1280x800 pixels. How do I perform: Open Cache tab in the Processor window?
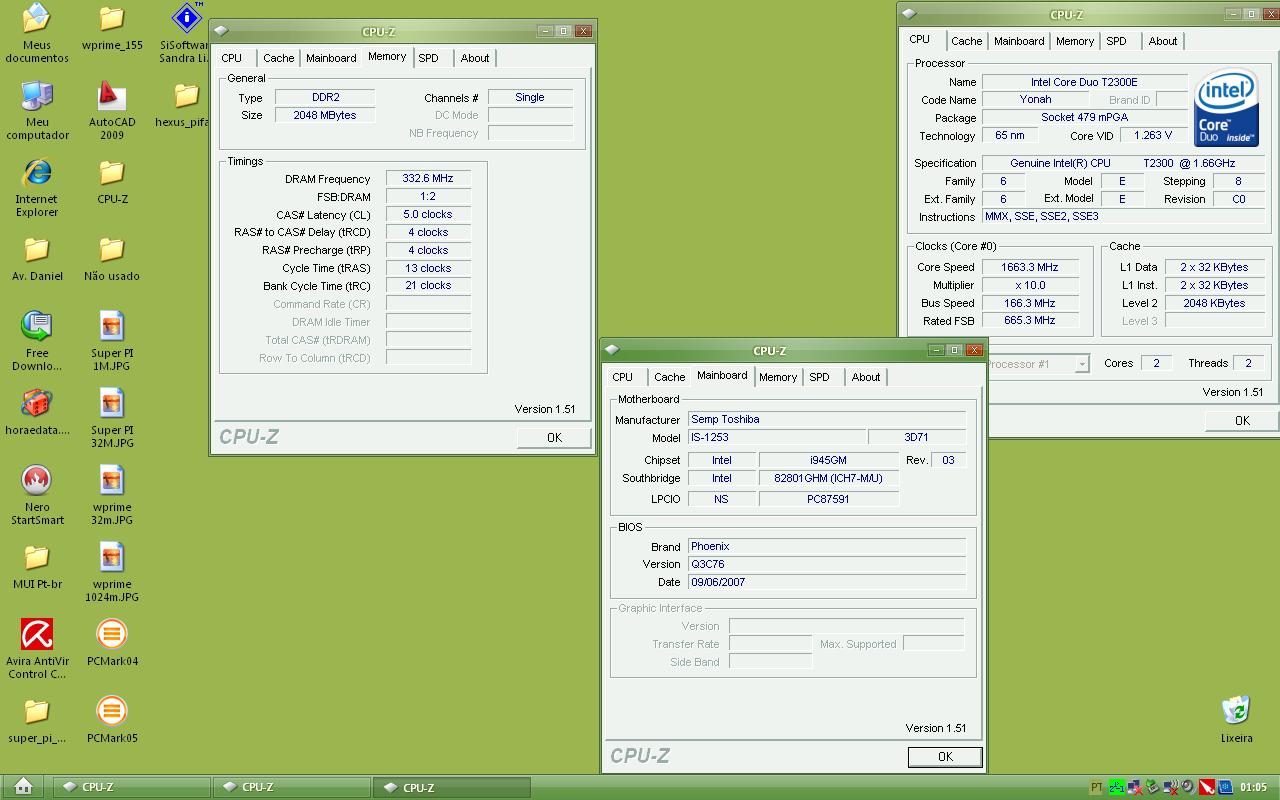(967, 41)
